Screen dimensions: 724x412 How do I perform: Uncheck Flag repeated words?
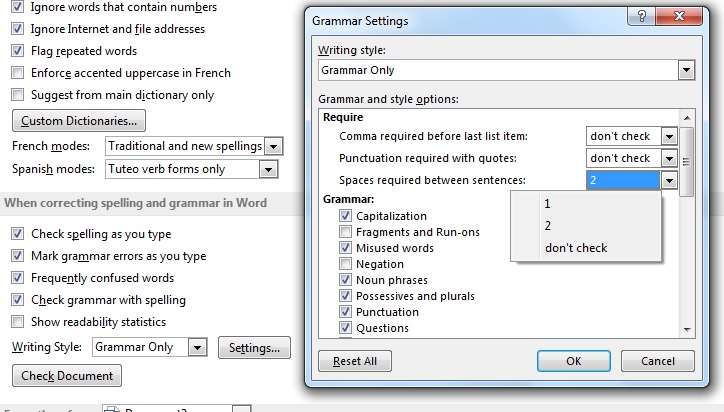pos(17,51)
